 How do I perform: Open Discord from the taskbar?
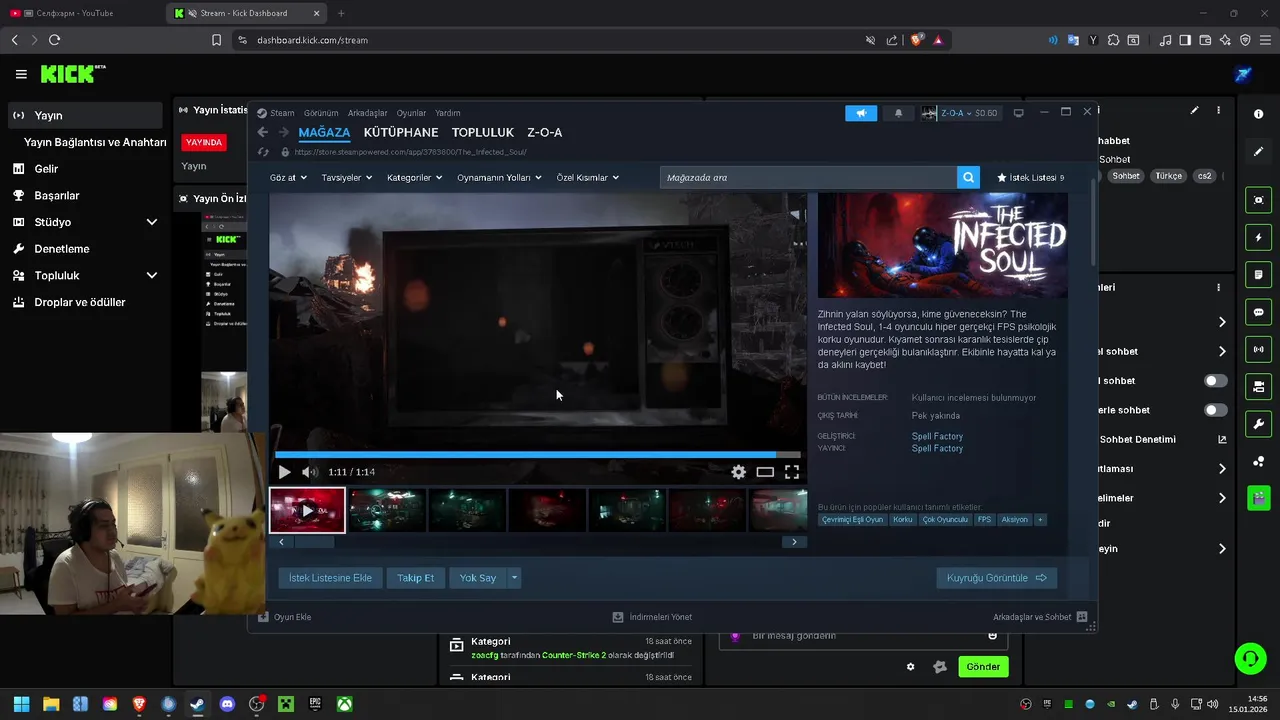[227, 704]
